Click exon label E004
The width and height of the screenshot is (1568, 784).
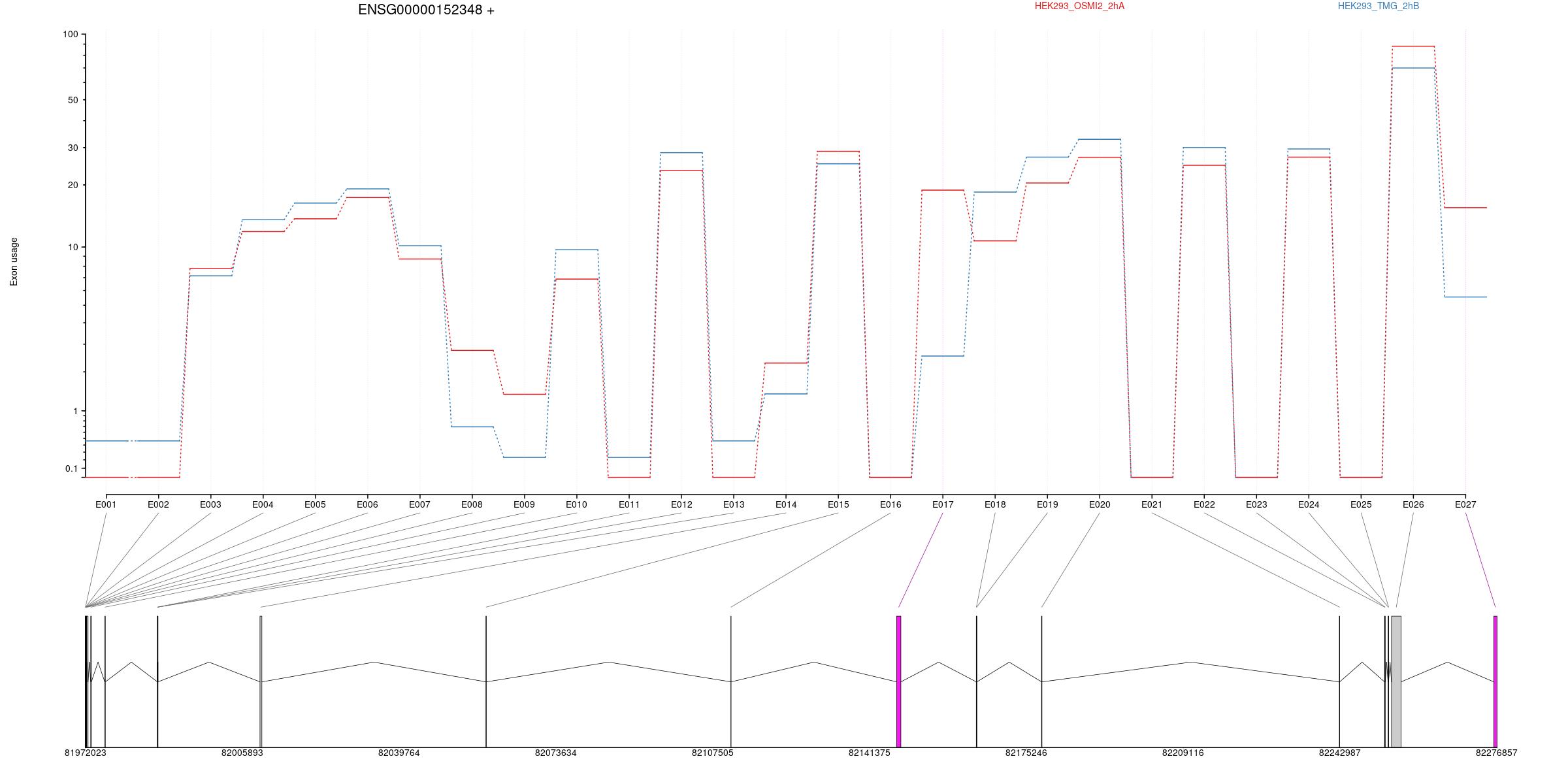pyautogui.click(x=263, y=504)
